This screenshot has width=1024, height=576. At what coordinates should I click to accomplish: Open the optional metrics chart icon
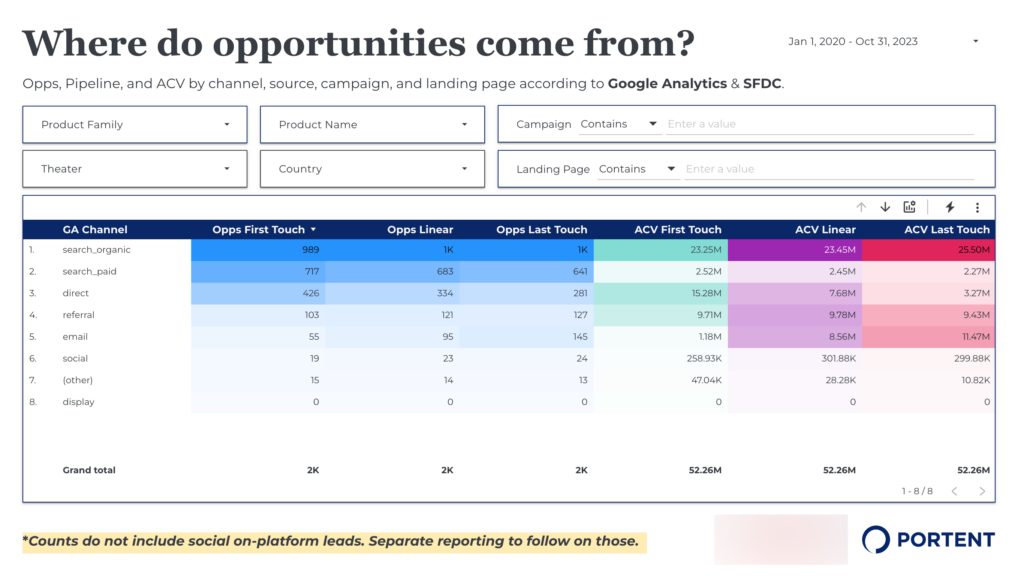(909, 207)
